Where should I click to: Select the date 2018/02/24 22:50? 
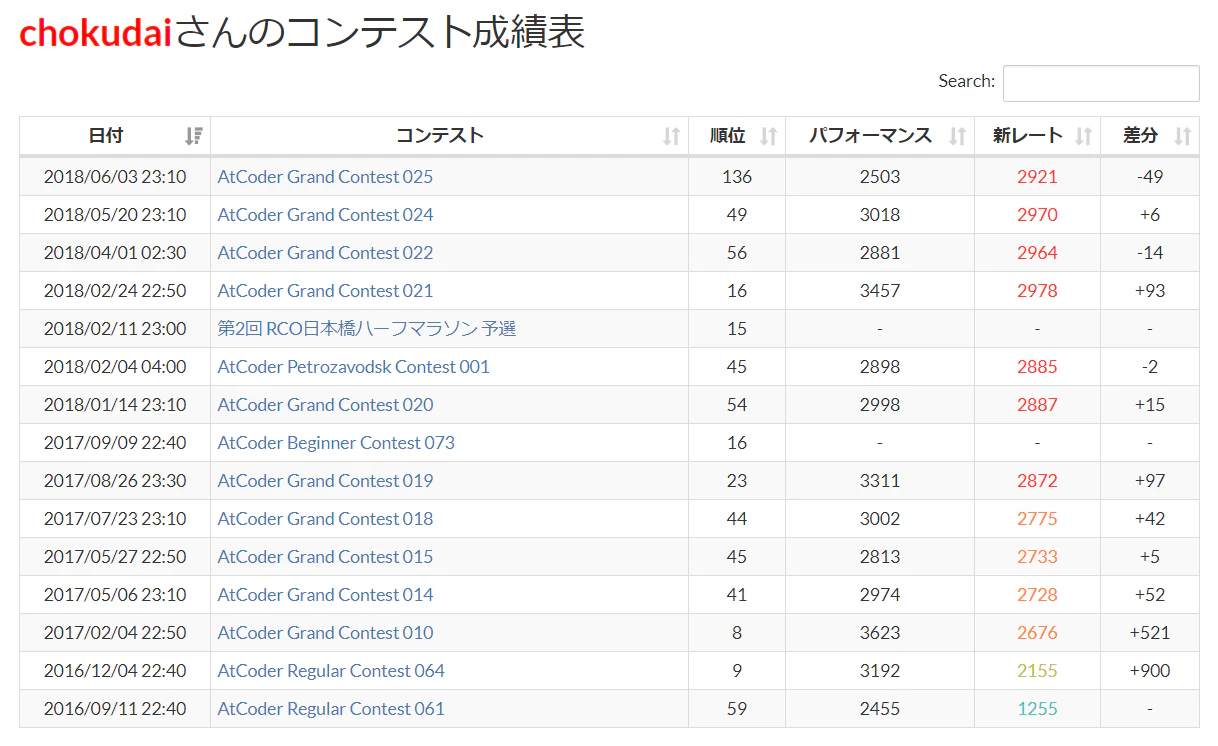point(115,291)
